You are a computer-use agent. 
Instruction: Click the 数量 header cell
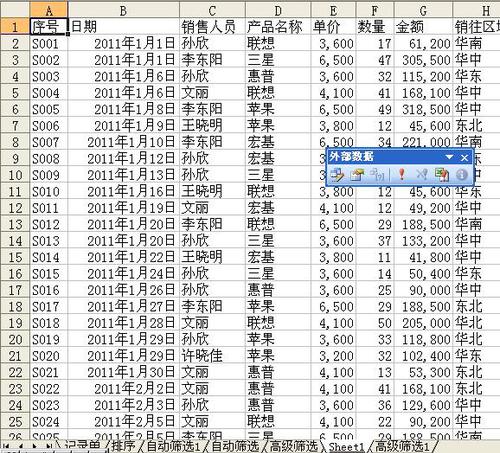tap(375, 27)
